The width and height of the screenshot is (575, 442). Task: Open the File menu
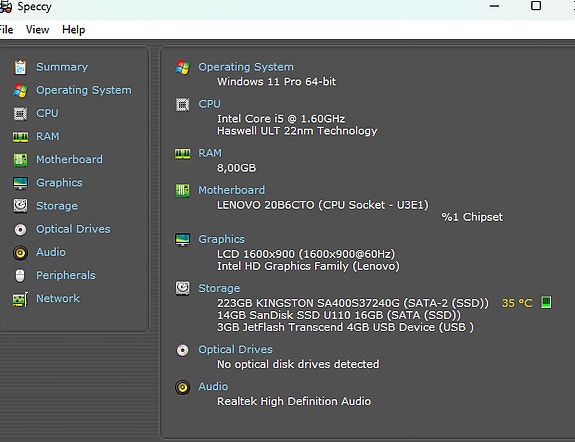[x=6, y=30]
